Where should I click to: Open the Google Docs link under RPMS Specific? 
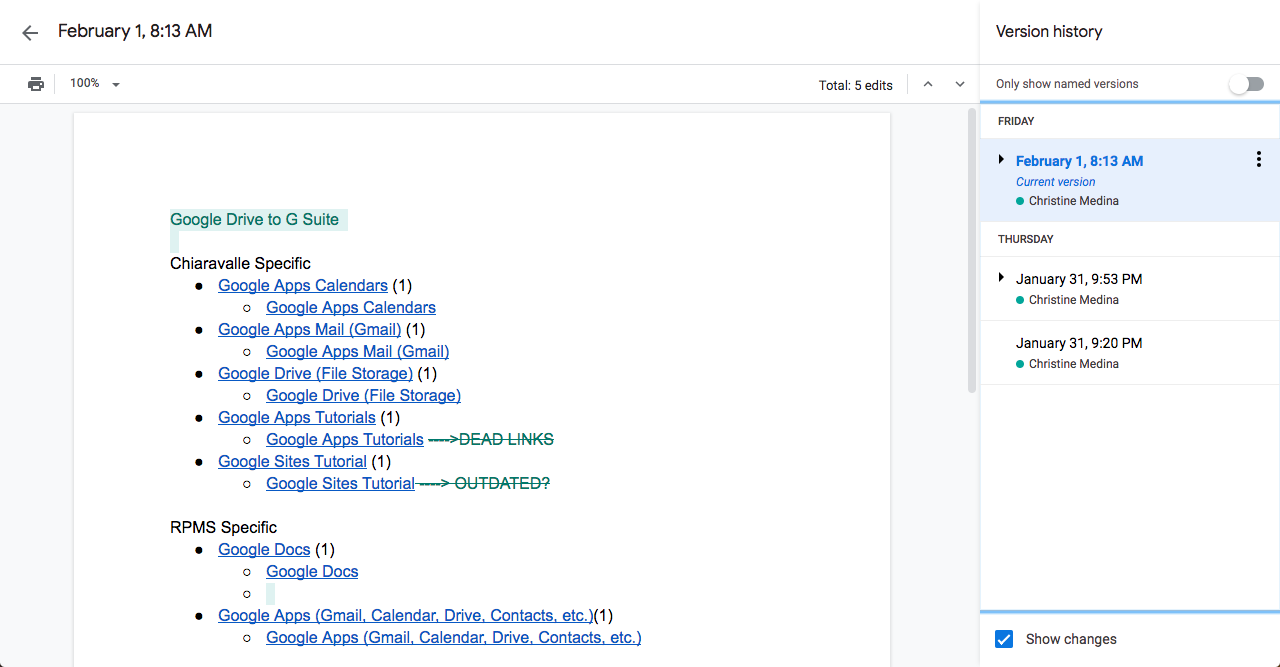click(264, 550)
